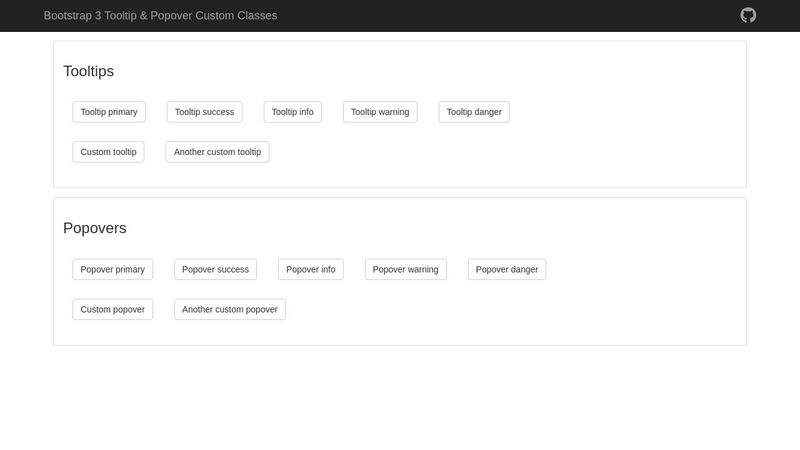Click the Another custom popover button
Viewport: 800px width, 450px height.
(x=230, y=309)
